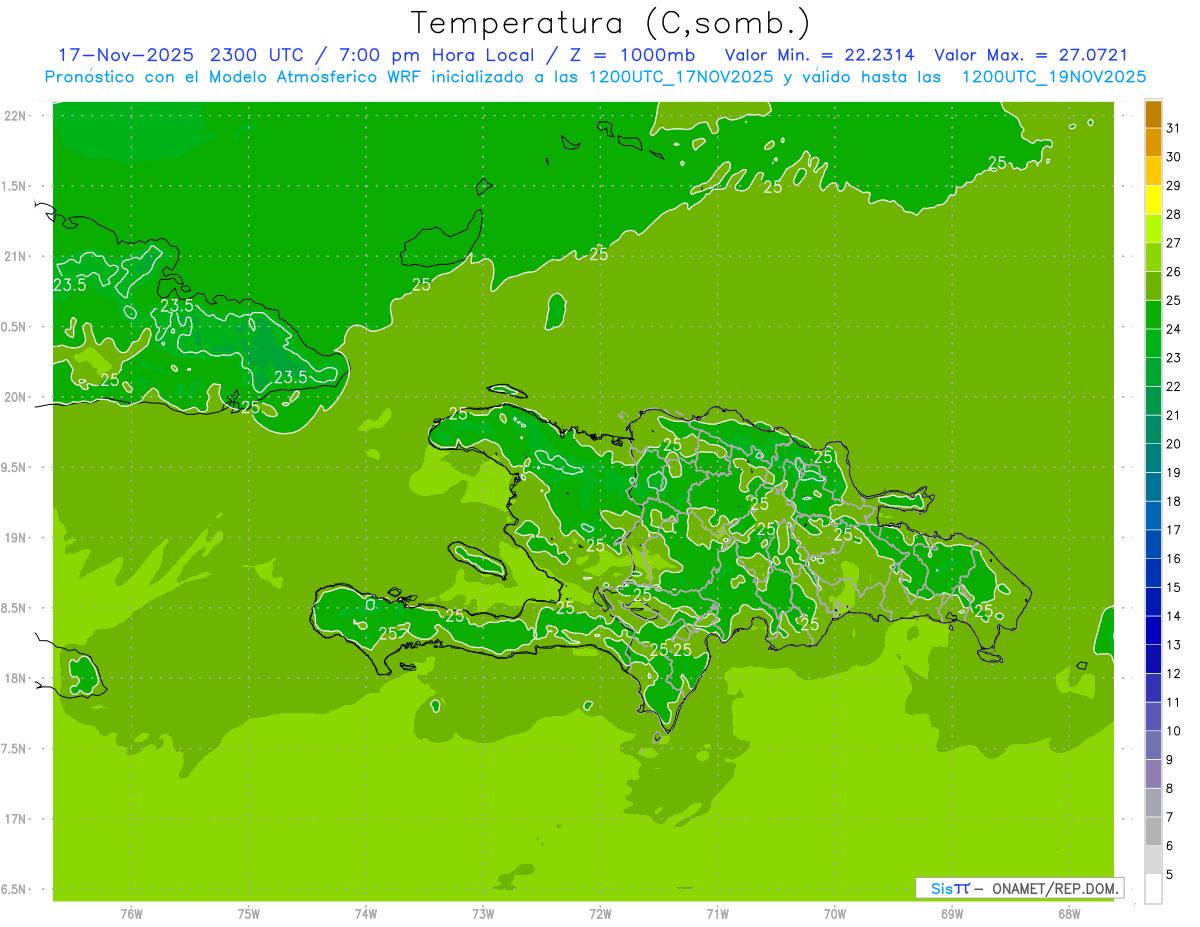Click the '1200UTC_17NOV2025' initialization time text
Viewport: 1200px width, 927px height.
[x=681, y=77]
